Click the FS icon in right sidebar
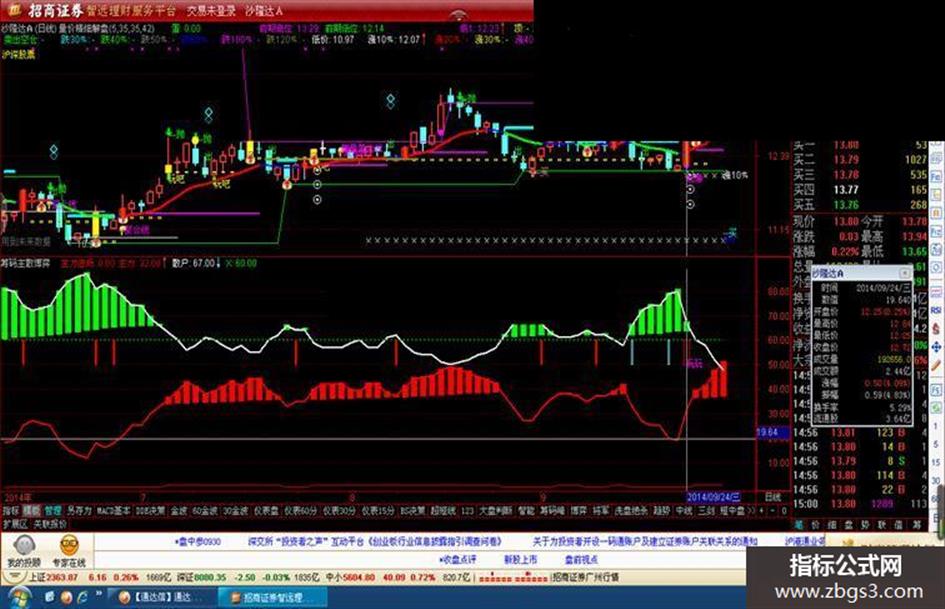This screenshot has width=945, height=609. (936, 391)
